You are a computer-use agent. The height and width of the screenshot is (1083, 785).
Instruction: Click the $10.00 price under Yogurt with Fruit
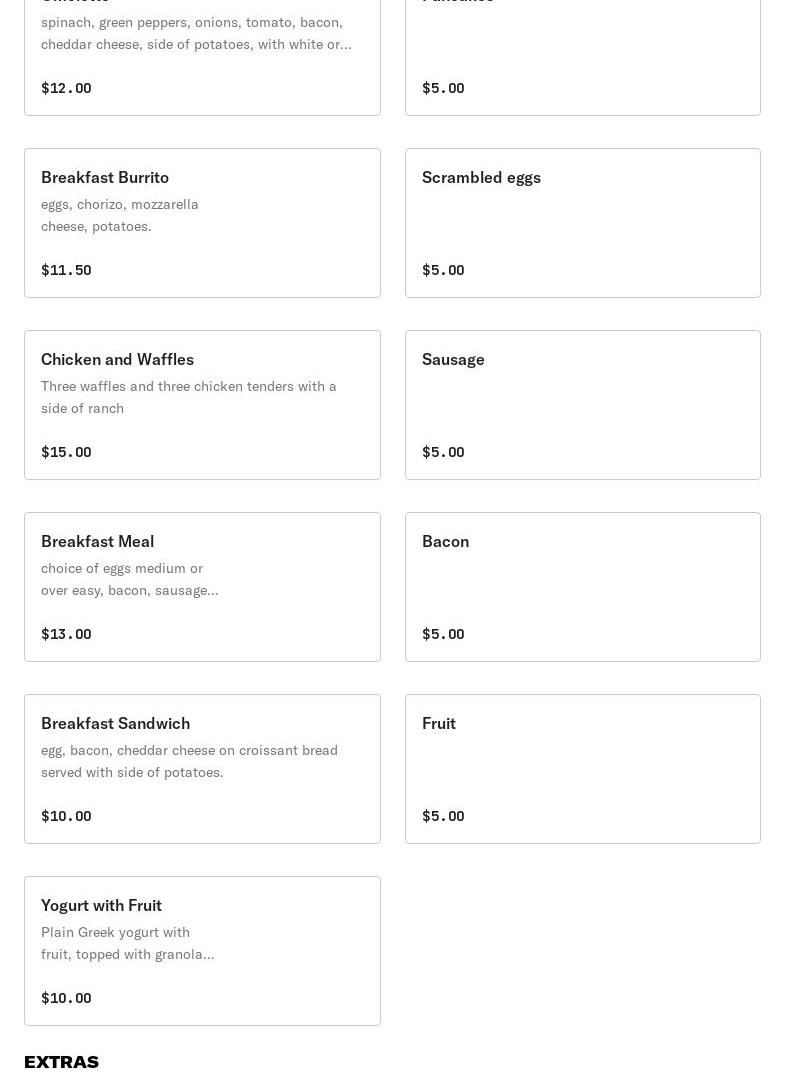(66, 998)
